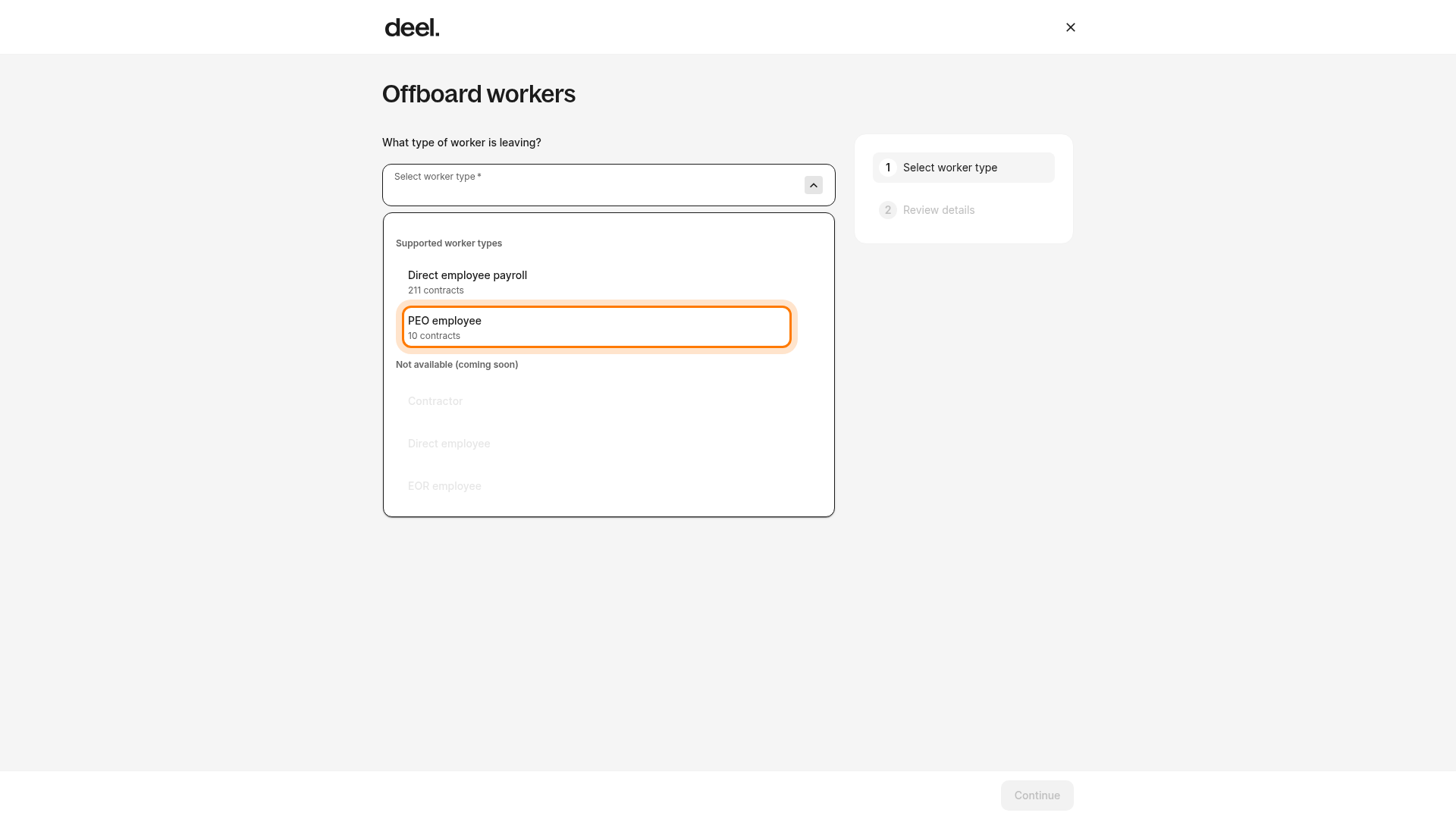
Task: Click the 10 contracts subtext
Action: (434, 336)
